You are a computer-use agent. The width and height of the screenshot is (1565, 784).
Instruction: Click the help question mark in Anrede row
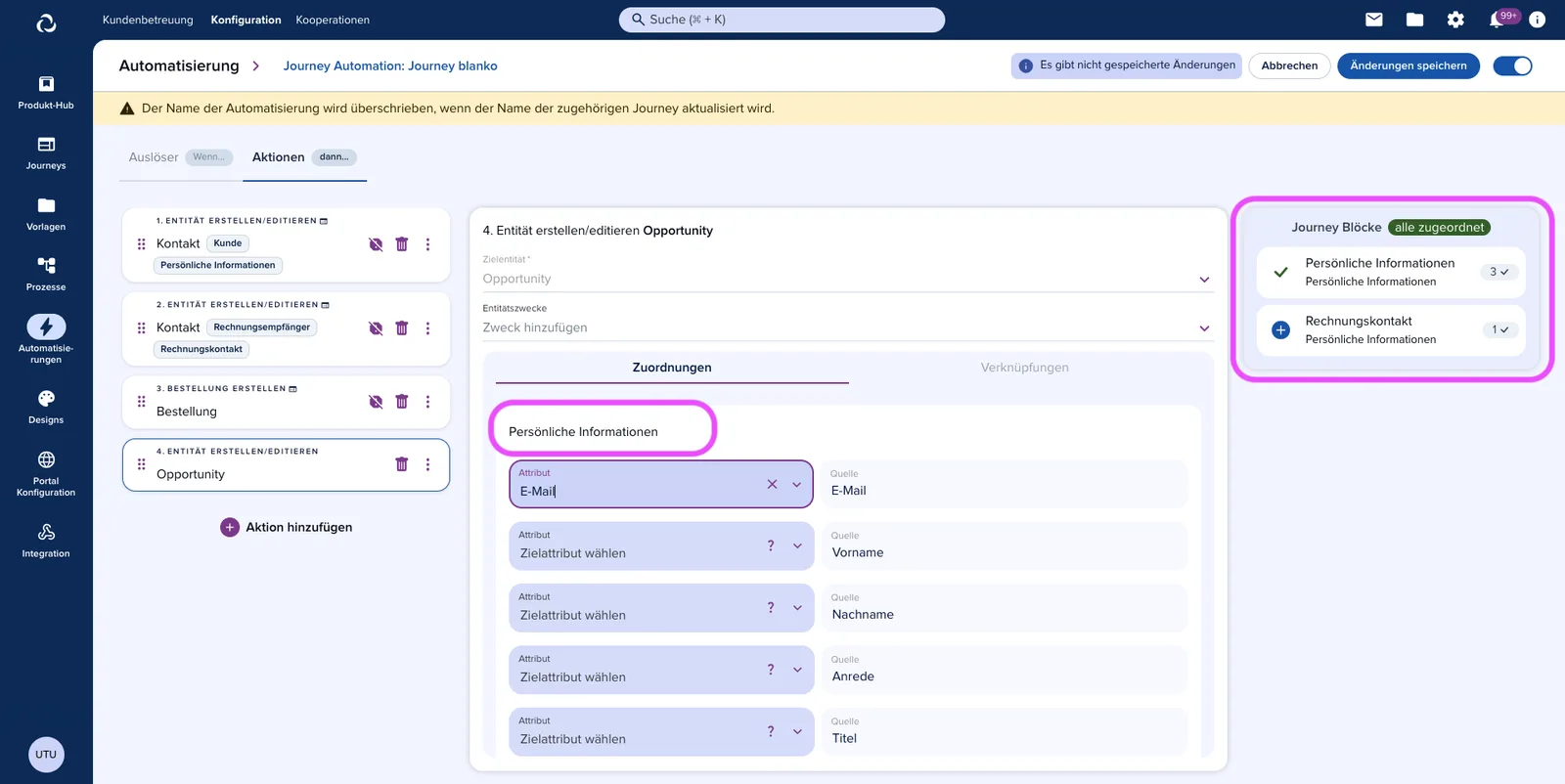click(x=771, y=670)
